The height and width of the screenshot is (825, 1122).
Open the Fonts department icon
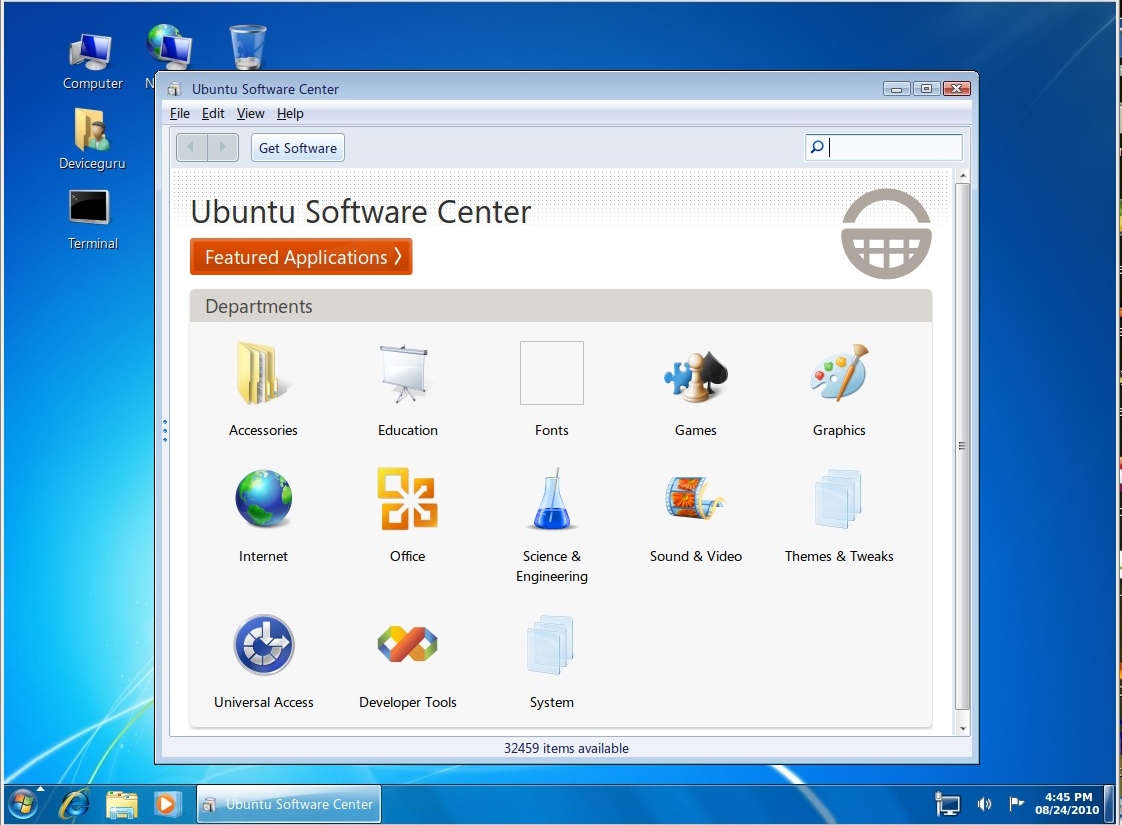click(x=552, y=373)
